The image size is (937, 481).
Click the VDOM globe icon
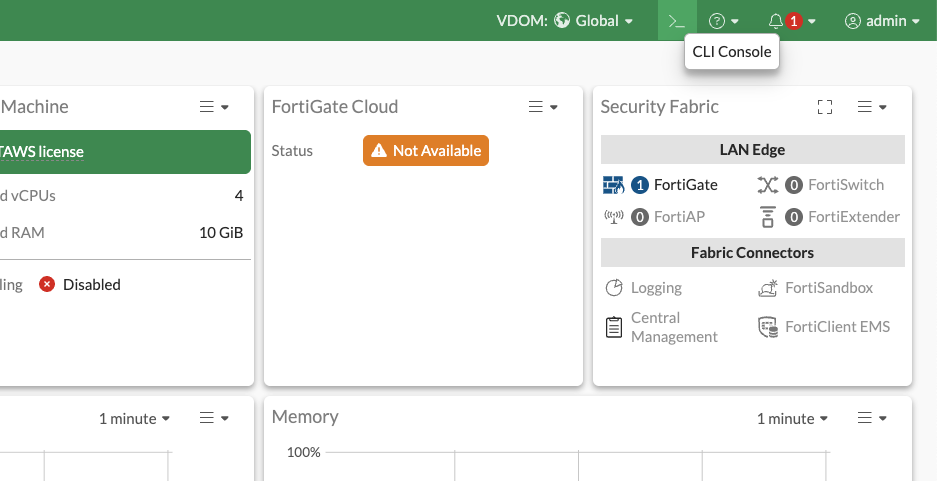[x=562, y=21]
